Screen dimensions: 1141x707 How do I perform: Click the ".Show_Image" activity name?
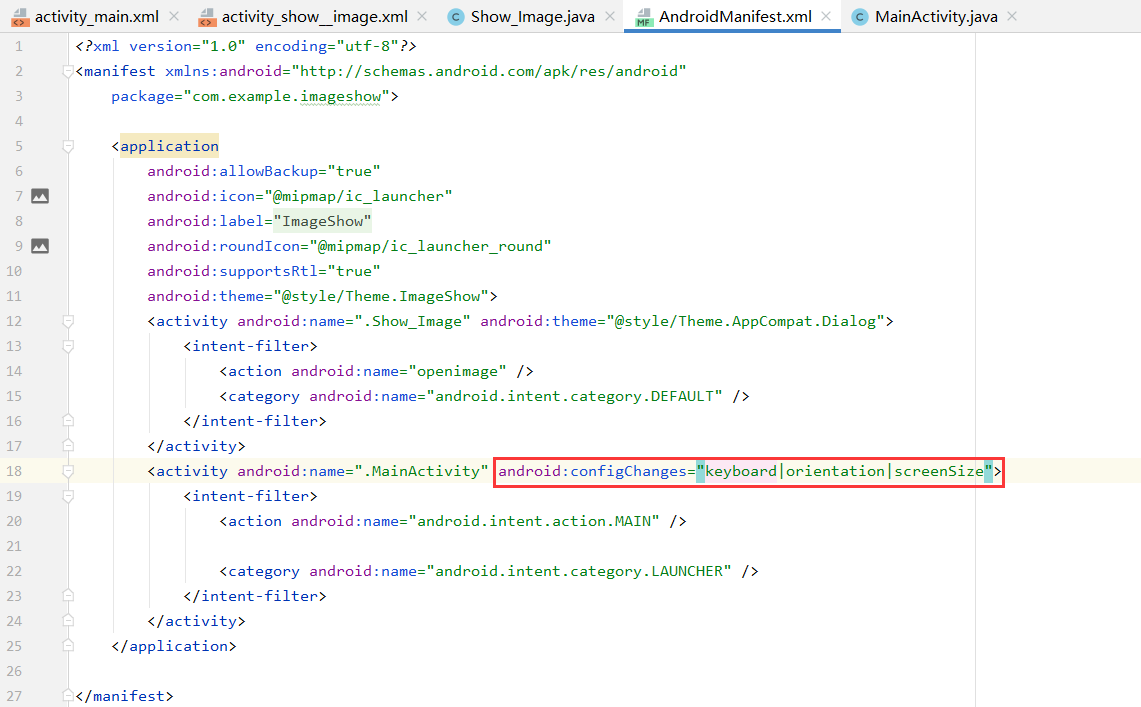413,321
